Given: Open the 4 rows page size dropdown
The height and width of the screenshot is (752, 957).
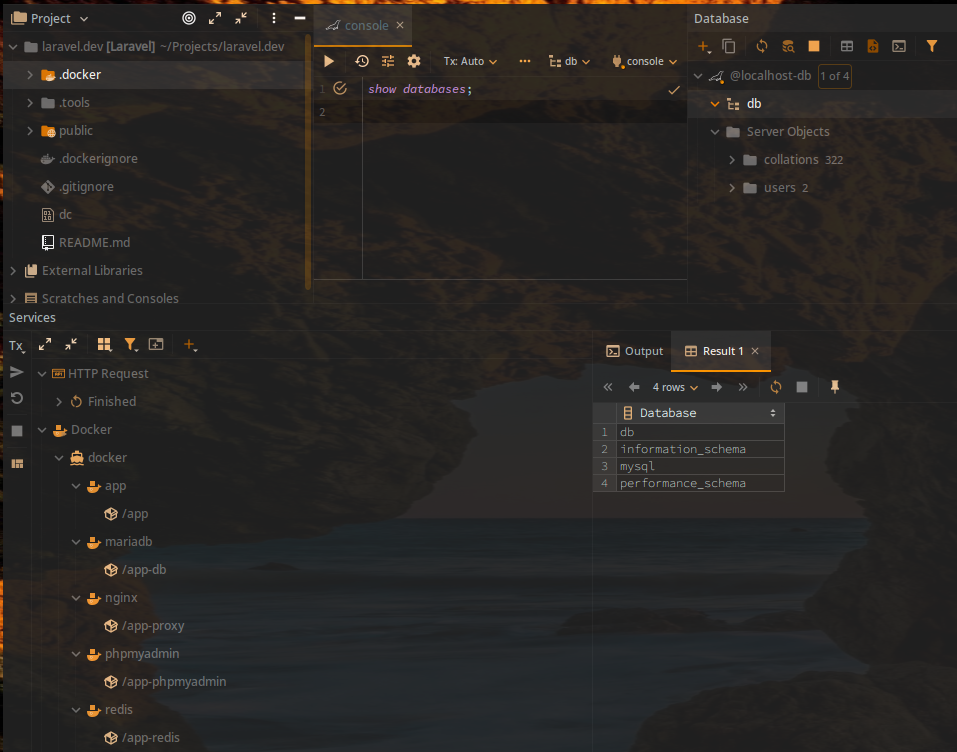Looking at the screenshot, I should (675, 387).
